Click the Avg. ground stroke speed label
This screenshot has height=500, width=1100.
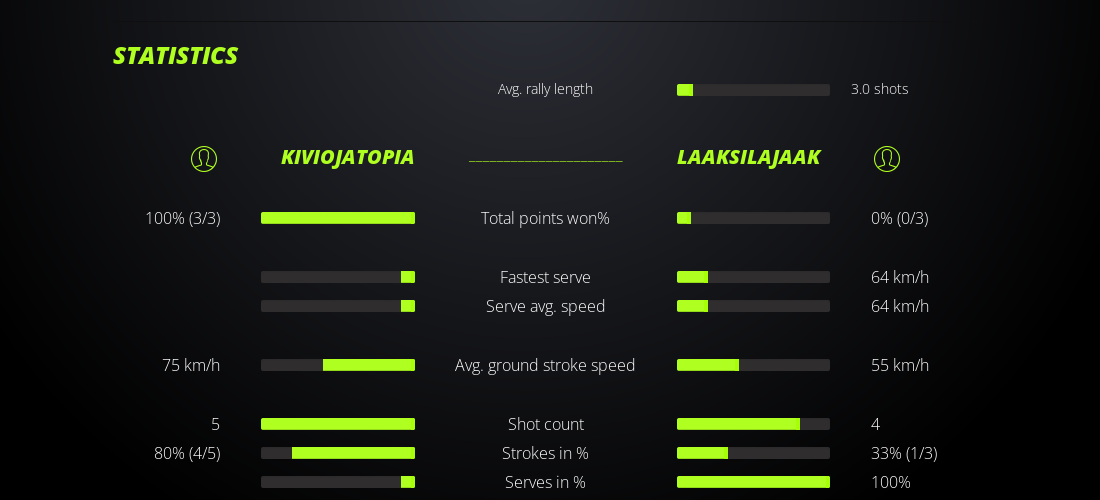[545, 365]
